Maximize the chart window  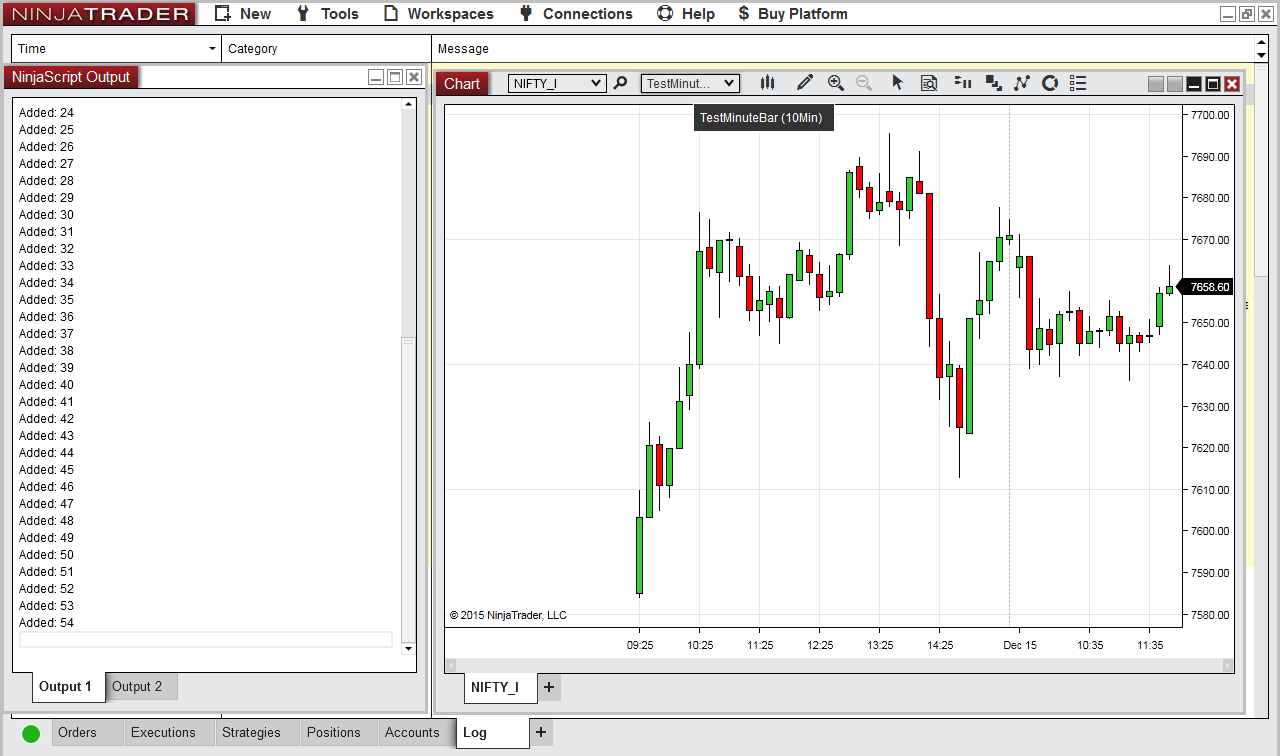coord(1213,84)
